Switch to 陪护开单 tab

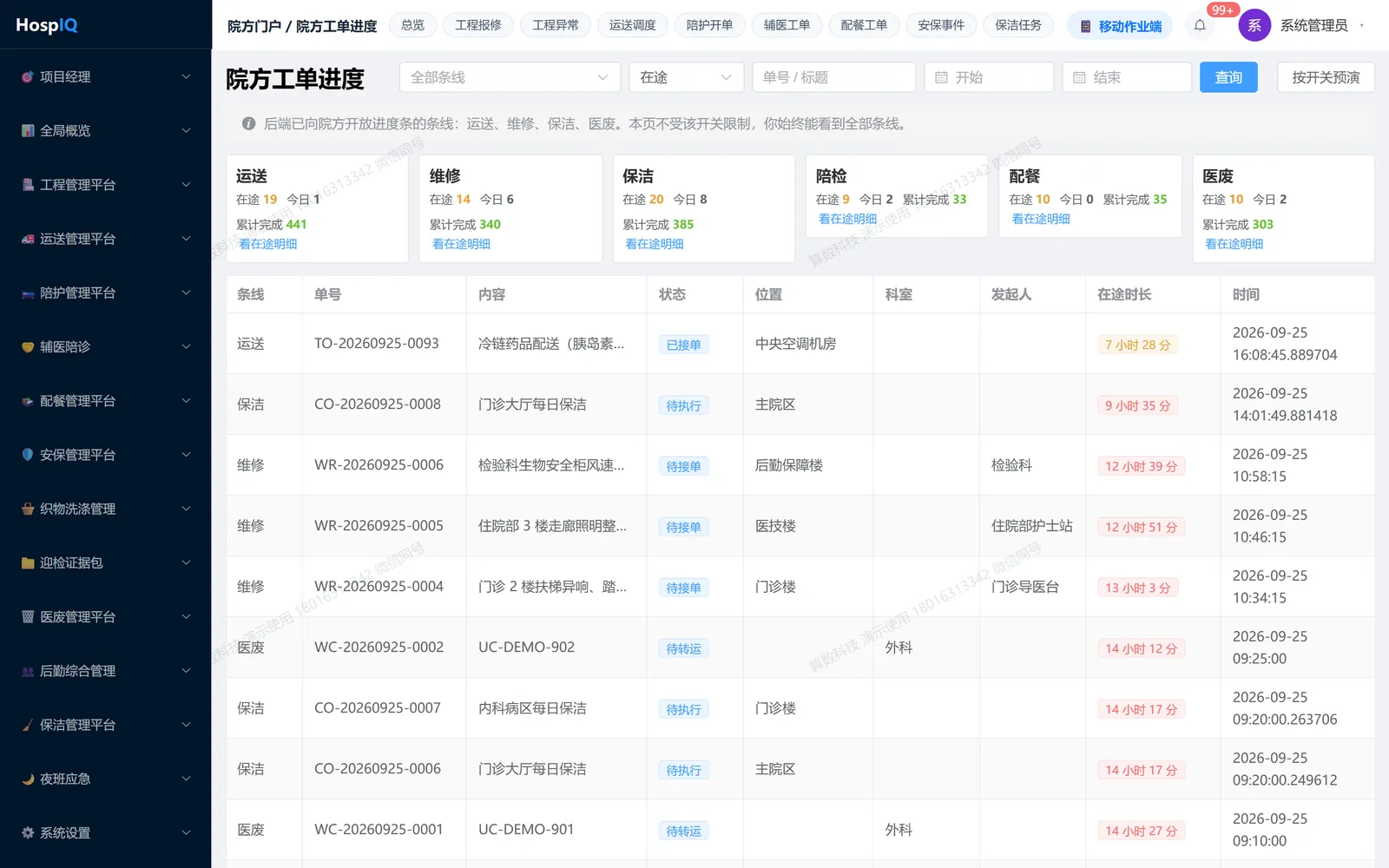tap(709, 25)
